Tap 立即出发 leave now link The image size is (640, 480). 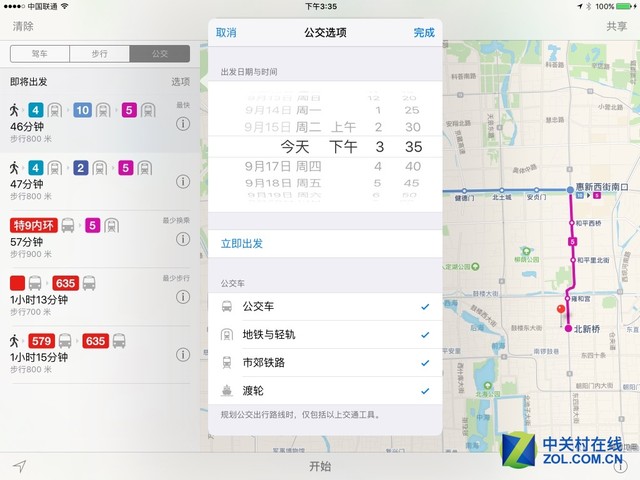(242, 244)
